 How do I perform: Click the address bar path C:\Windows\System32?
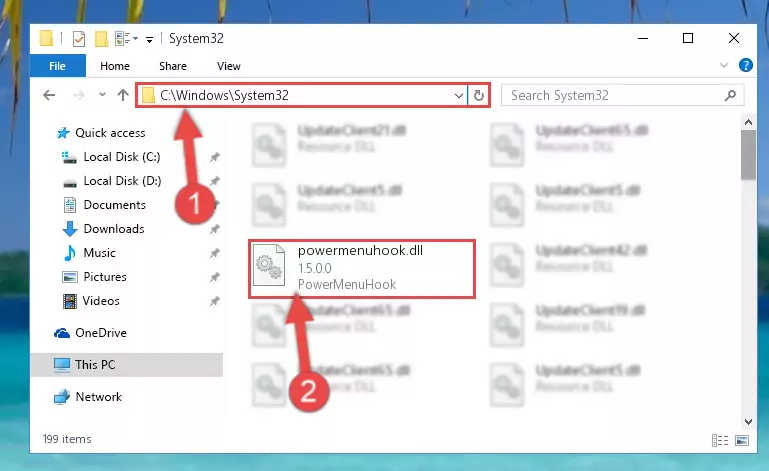point(225,95)
